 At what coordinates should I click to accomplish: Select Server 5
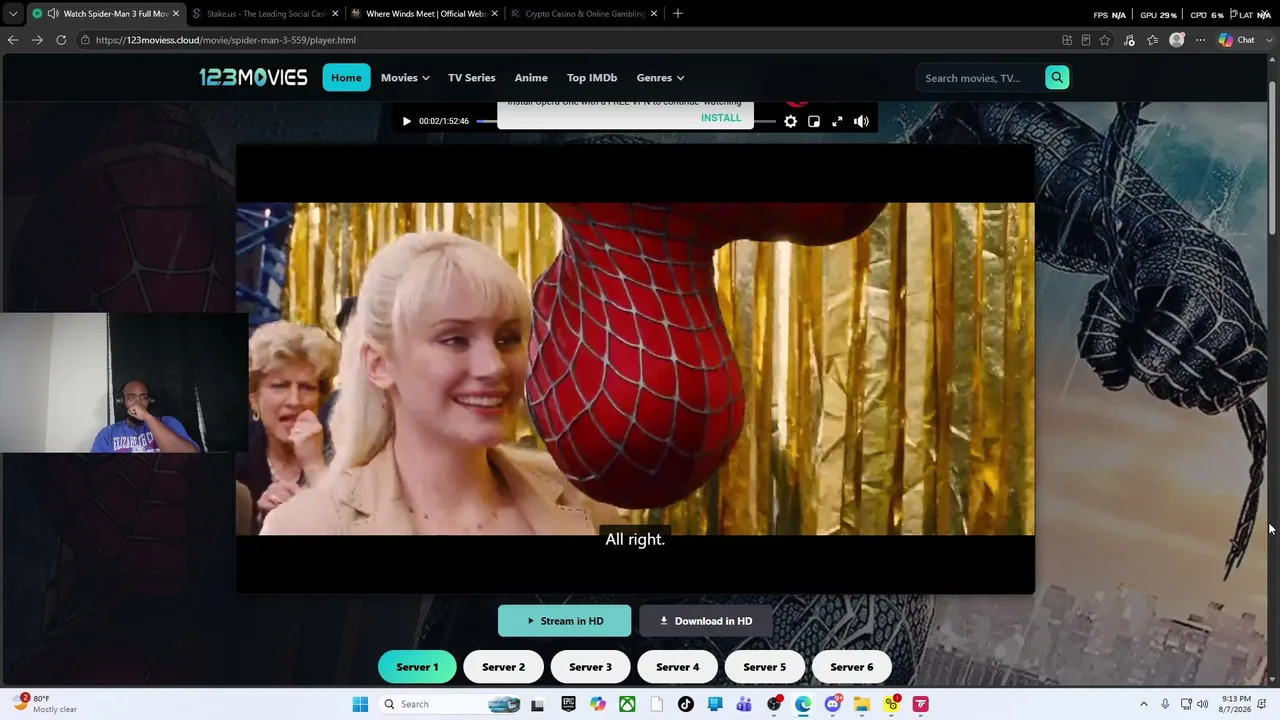(x=764, y=667)
